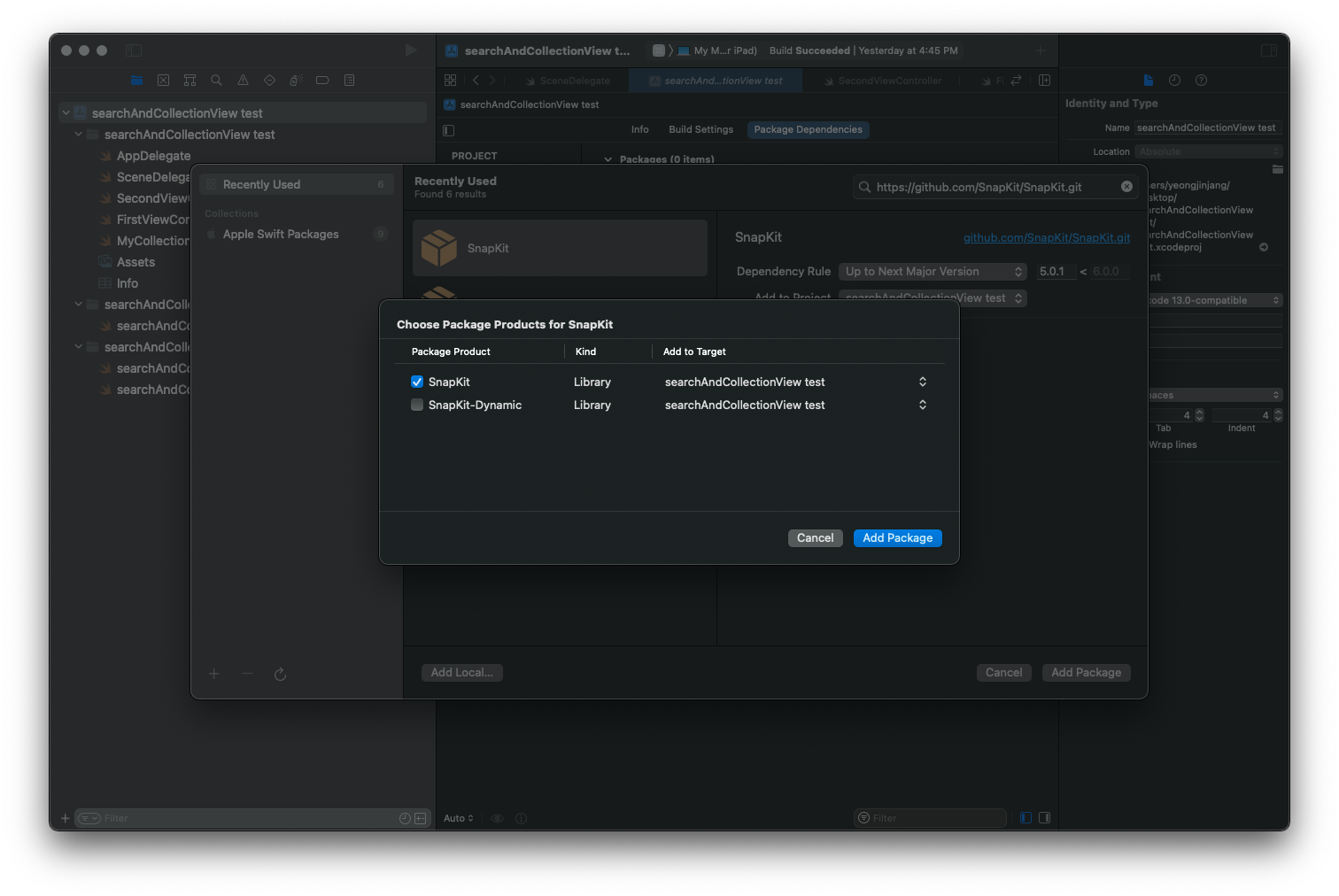Click the plus button in the toolbar
Viewport: 1339px width, 896px height.
point(1041,50)
